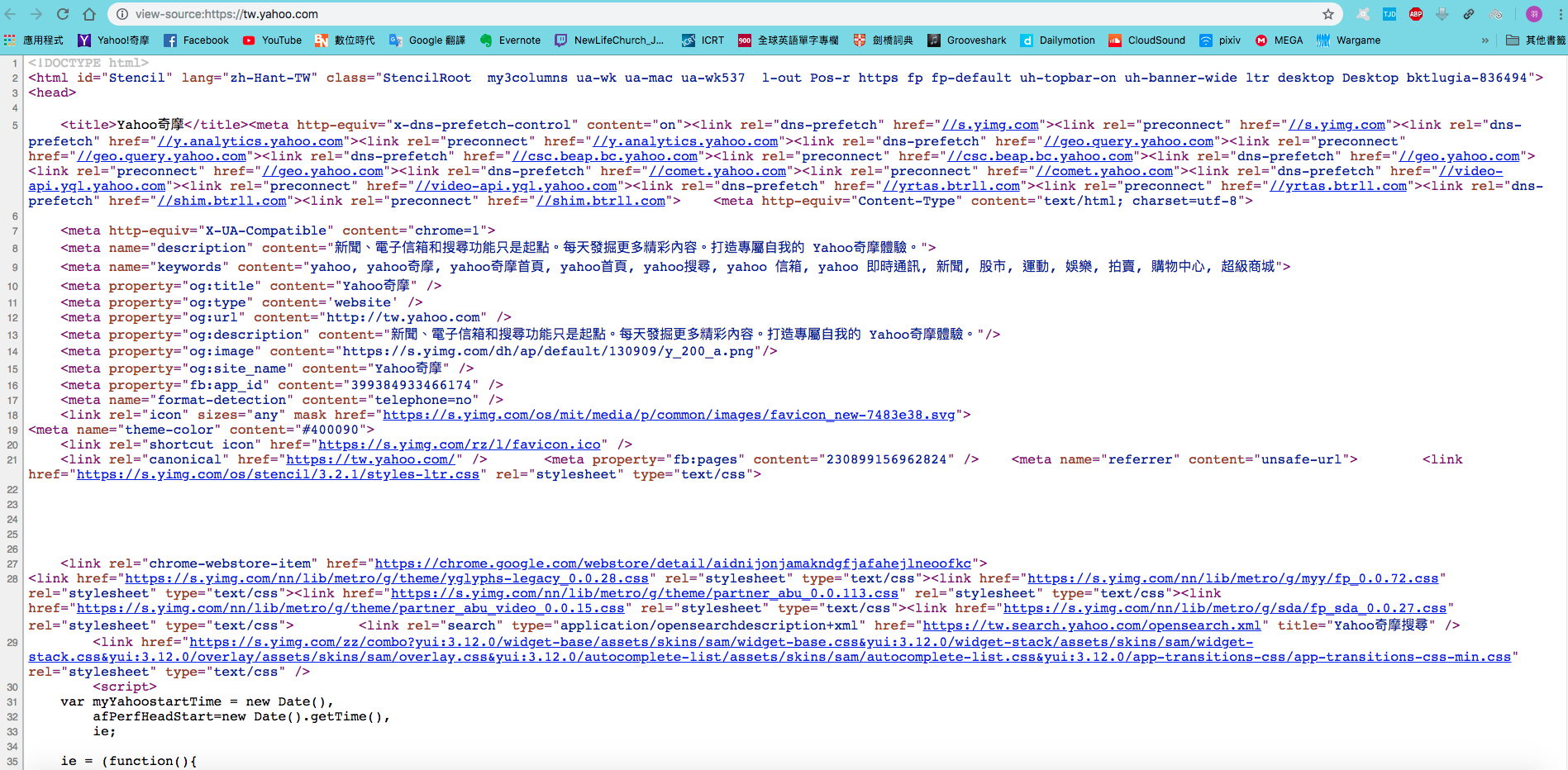Open the purple user profile avatar
This screenshot has height=770, width=1568.
coord(1534,14)
